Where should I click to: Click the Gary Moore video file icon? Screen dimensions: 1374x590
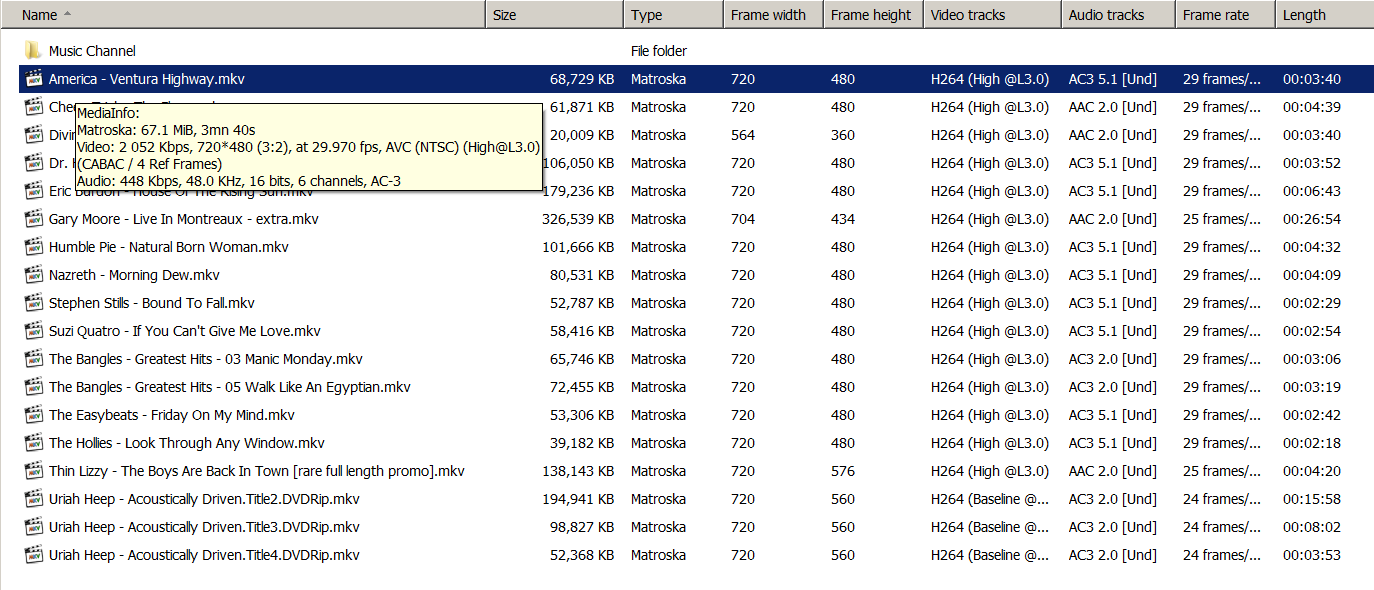click(33, 219)
